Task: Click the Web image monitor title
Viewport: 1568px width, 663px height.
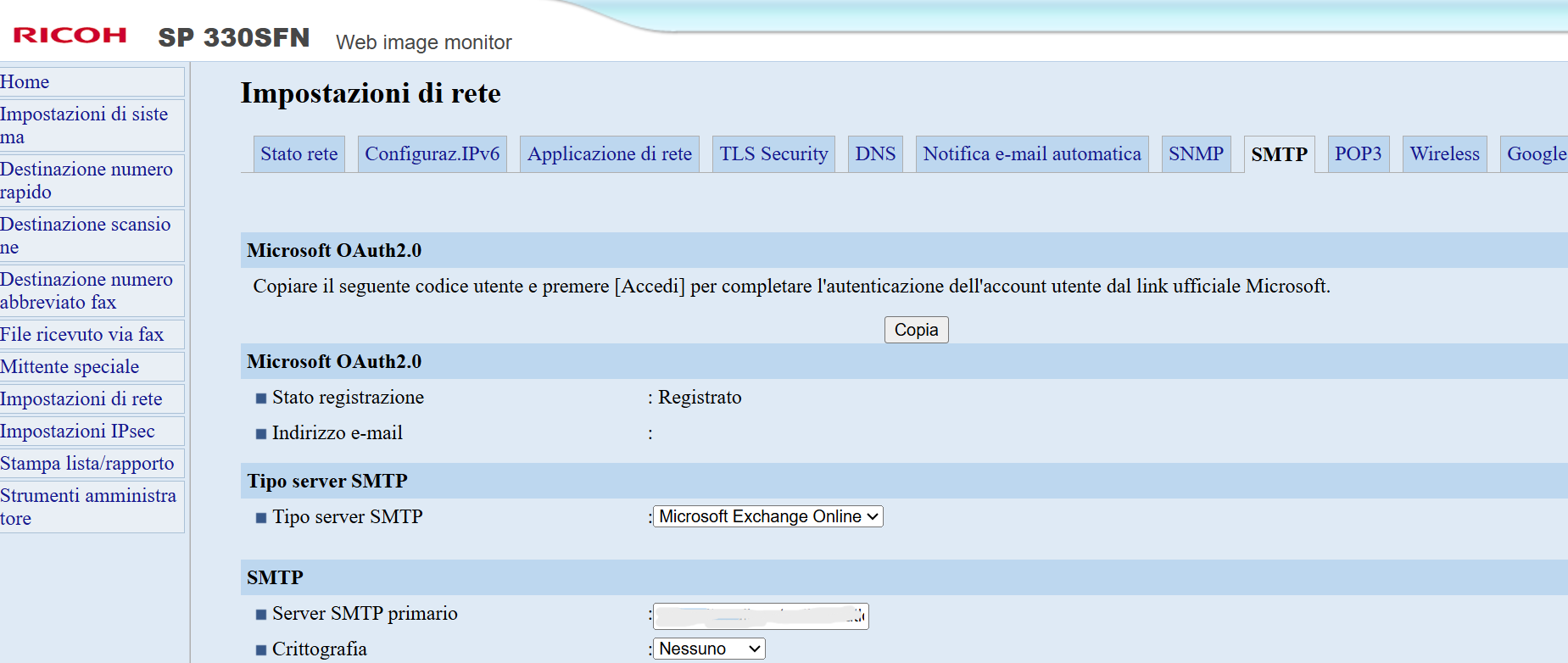Action: [x=424, y=42]
